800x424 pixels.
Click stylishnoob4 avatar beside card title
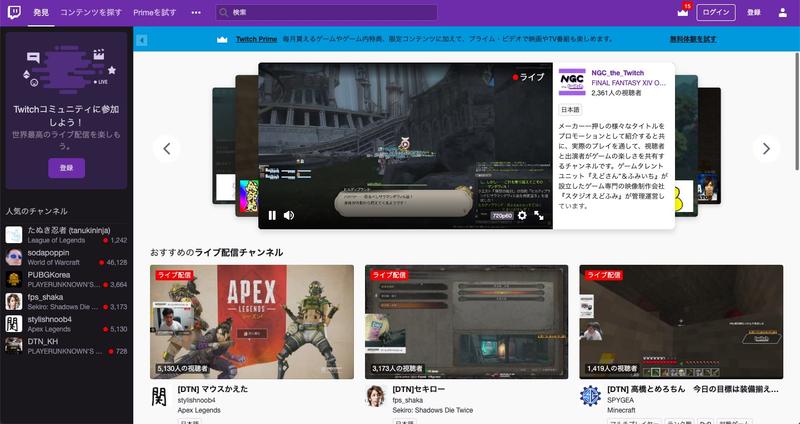(x=159, y=396)
